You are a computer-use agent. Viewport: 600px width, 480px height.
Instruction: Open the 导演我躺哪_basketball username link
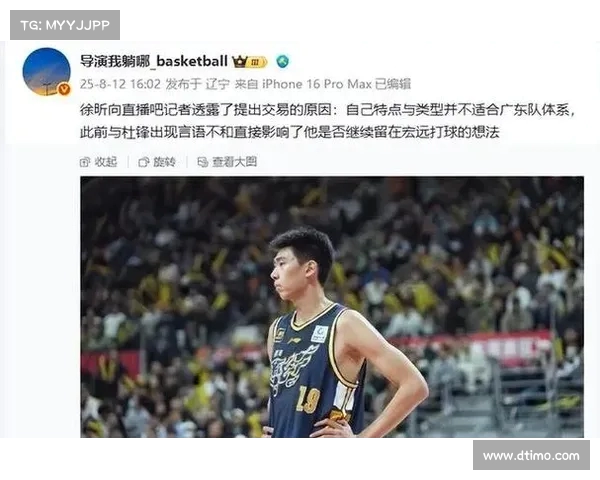coord(154,61)
